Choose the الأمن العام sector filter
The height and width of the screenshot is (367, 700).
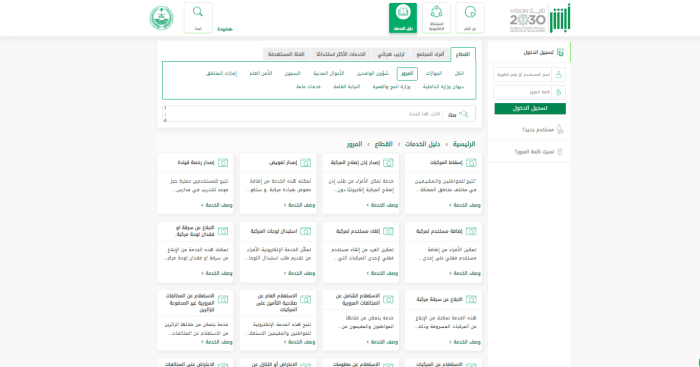pos(261,73)
